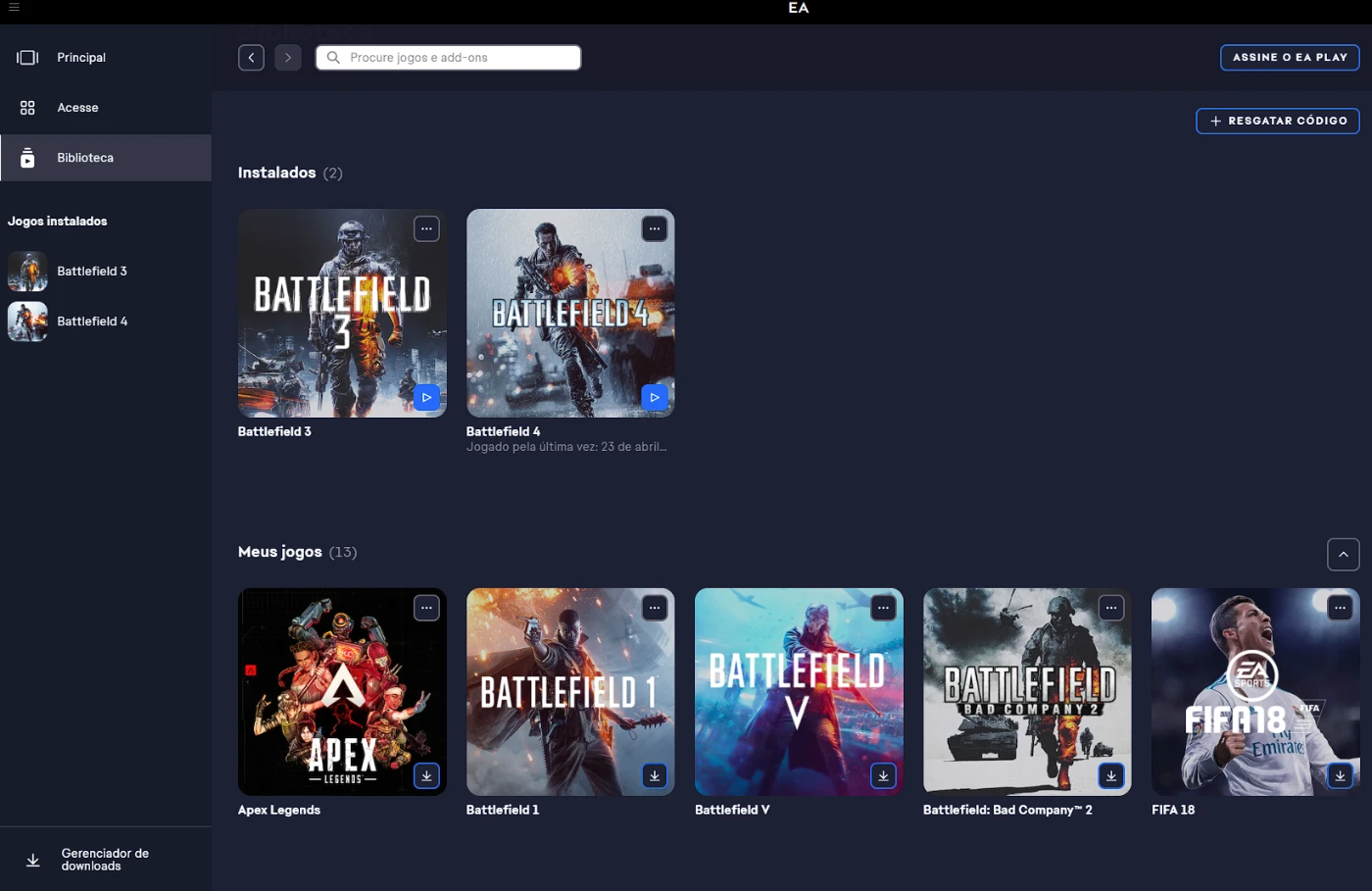
Task: Download FIFA 18 via its download icon
Action: click(1340, 775)
